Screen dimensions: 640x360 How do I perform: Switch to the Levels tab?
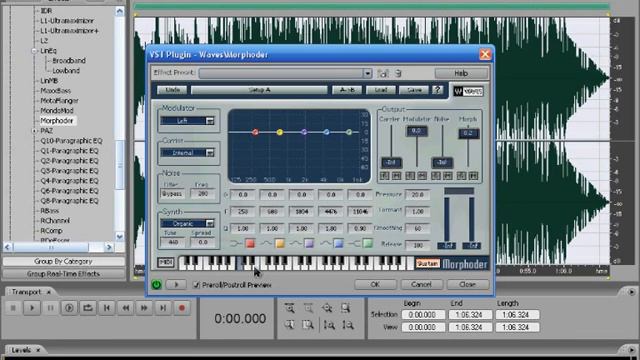tap(21, 350)
